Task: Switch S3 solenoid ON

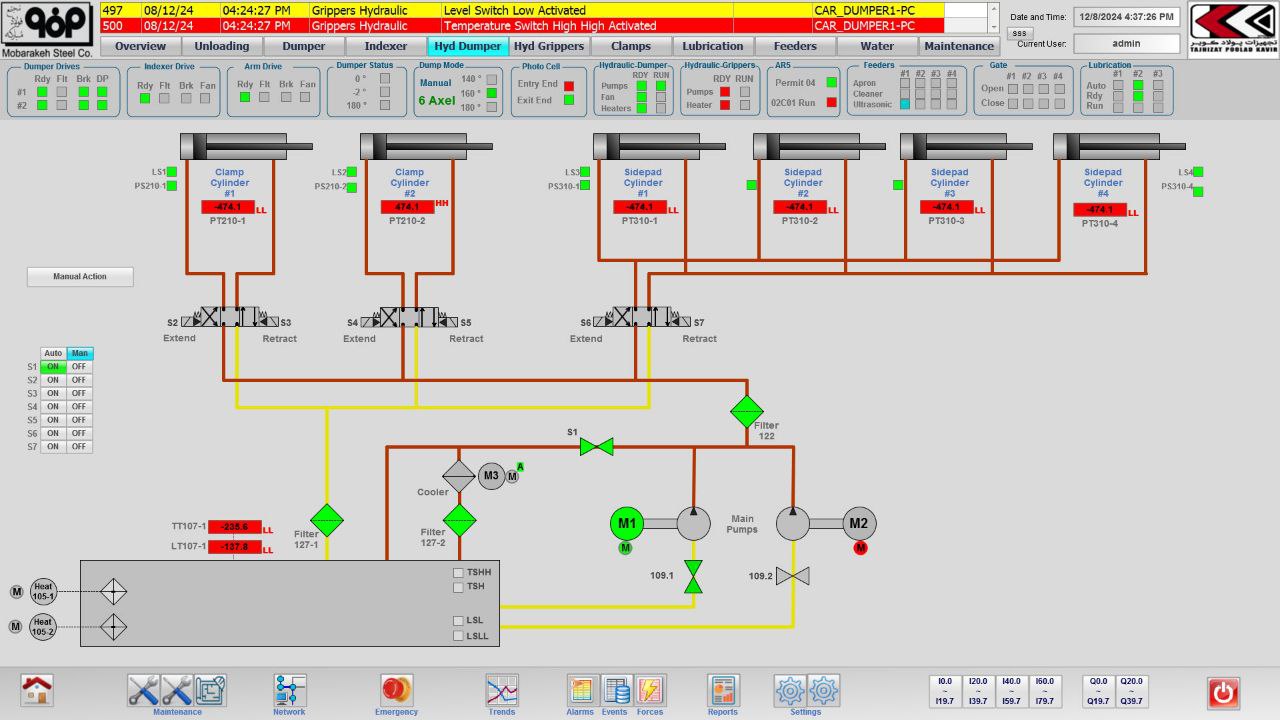Action: click(x=53, y=394)
